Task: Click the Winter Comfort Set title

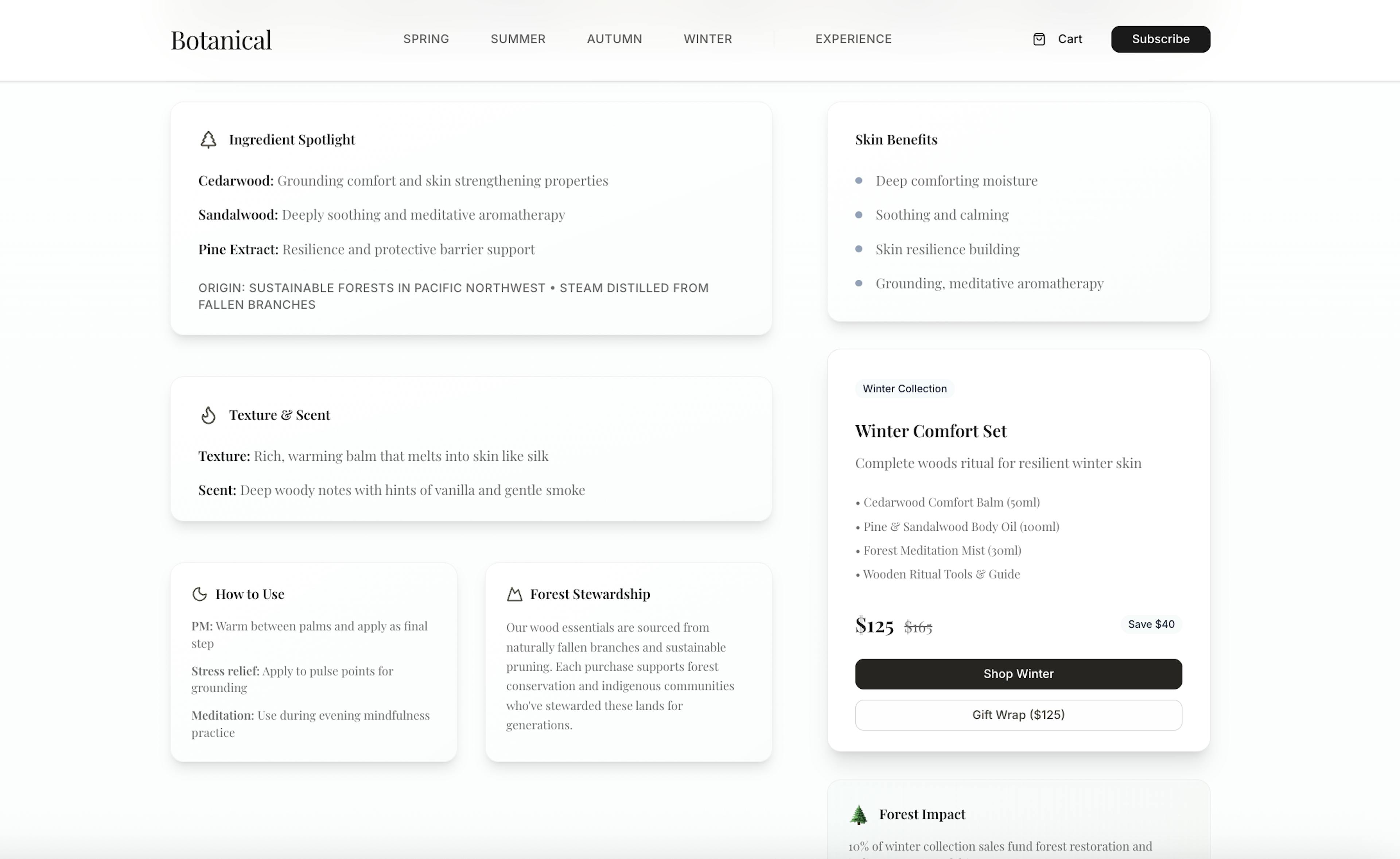Action: [x=931, y=431]
